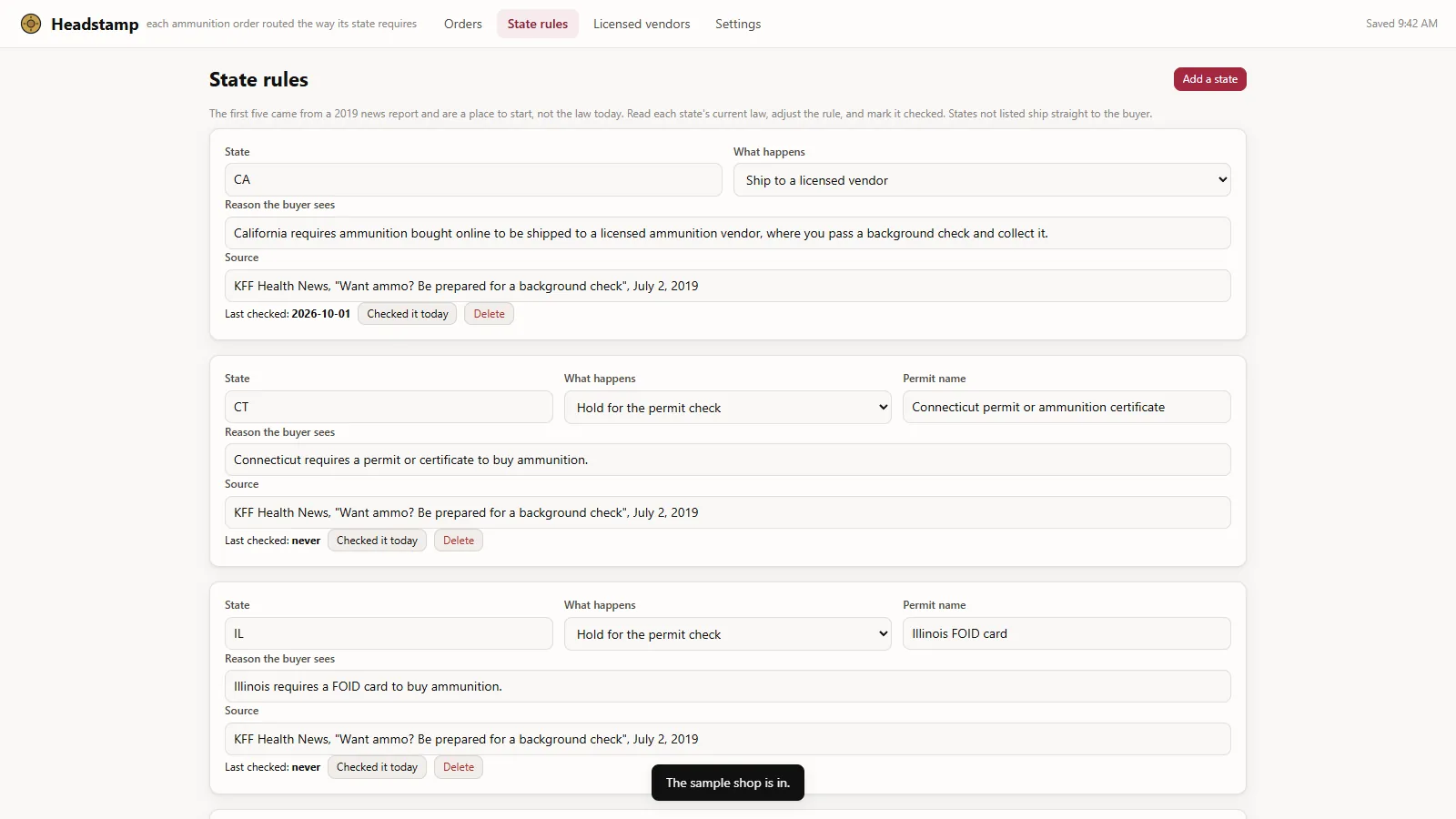
Task: Open the What happens dropdown for IL
Action: [x=728, y=633]
